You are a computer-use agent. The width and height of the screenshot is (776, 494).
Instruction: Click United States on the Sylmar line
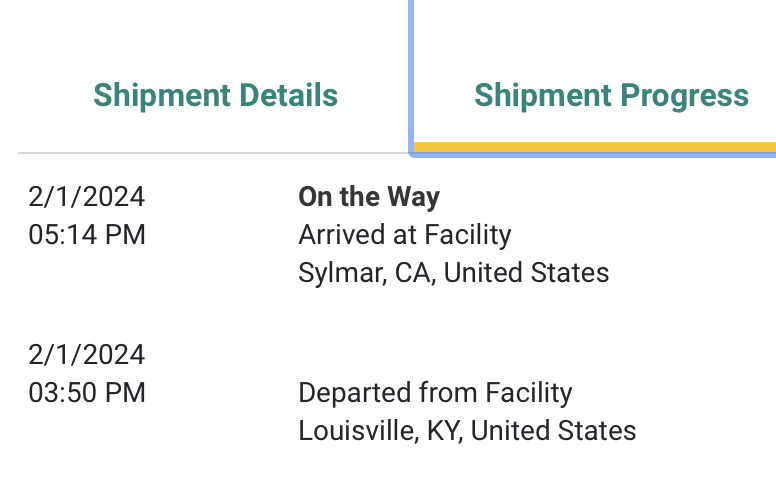526,273
